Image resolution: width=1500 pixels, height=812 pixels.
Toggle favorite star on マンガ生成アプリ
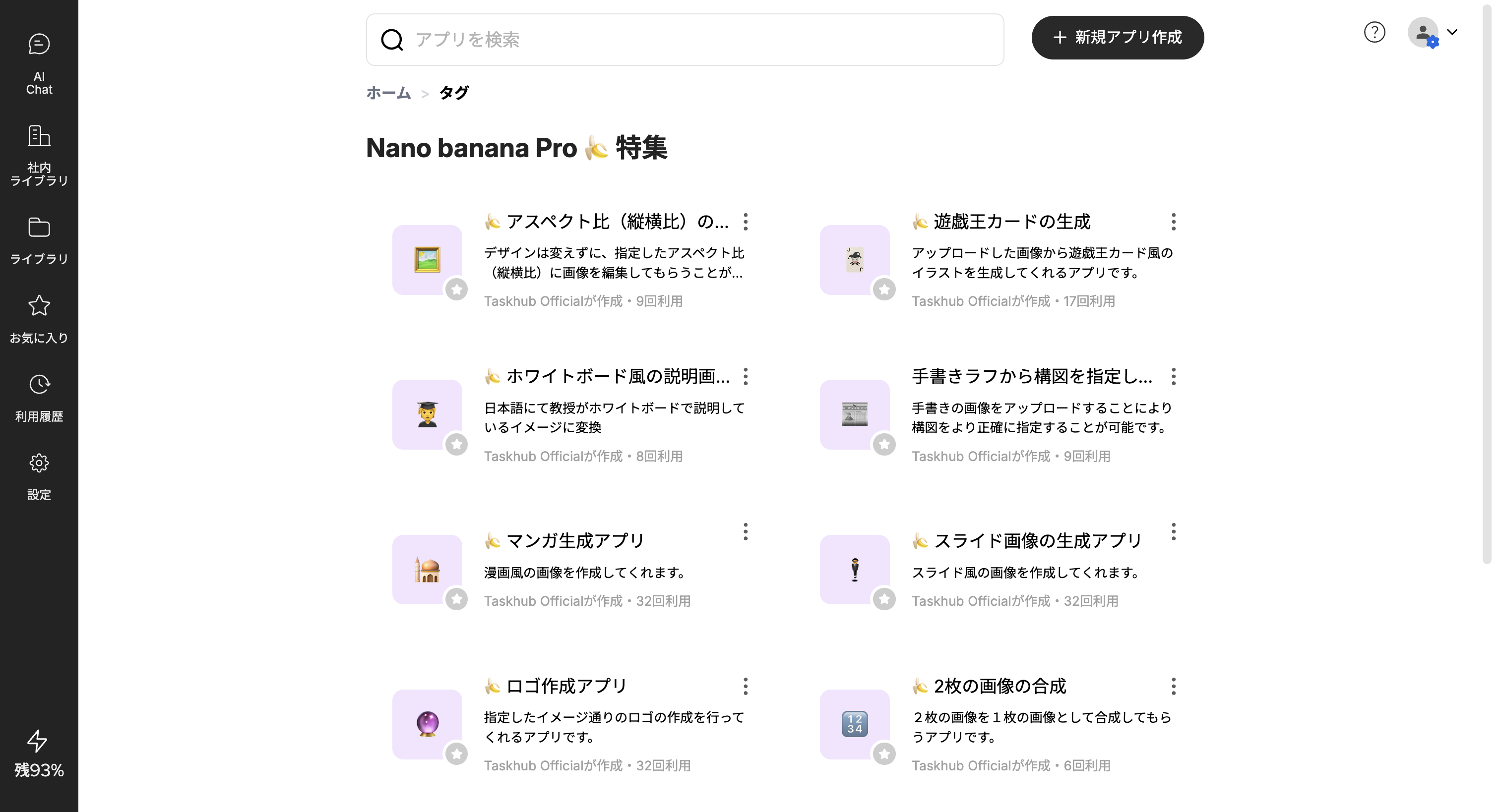(x=456, y=599)
